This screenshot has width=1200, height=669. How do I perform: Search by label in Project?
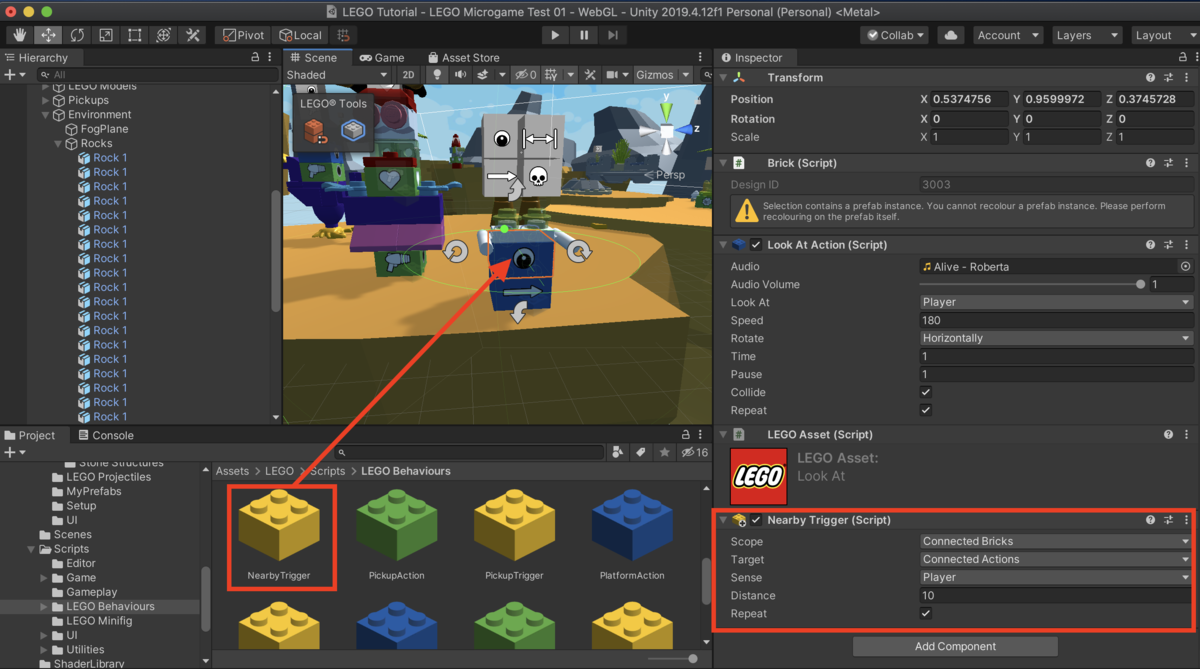pos(641,453)
